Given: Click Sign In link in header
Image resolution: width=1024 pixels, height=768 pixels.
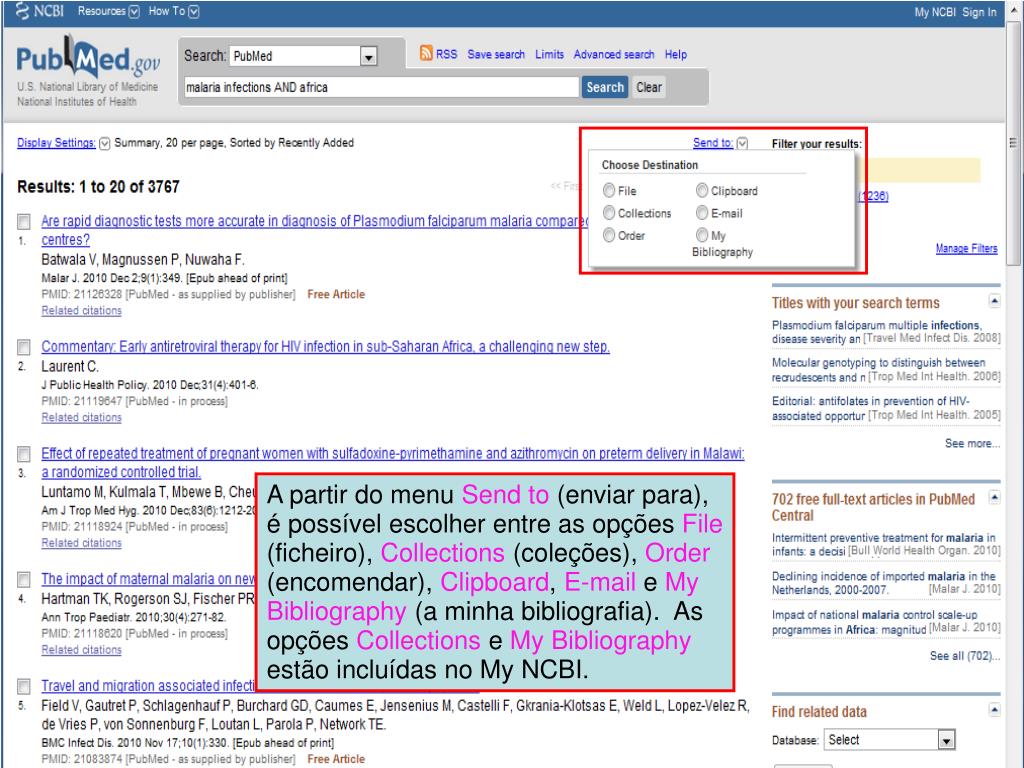Looking at the screenshot, I should pos(979,12).
